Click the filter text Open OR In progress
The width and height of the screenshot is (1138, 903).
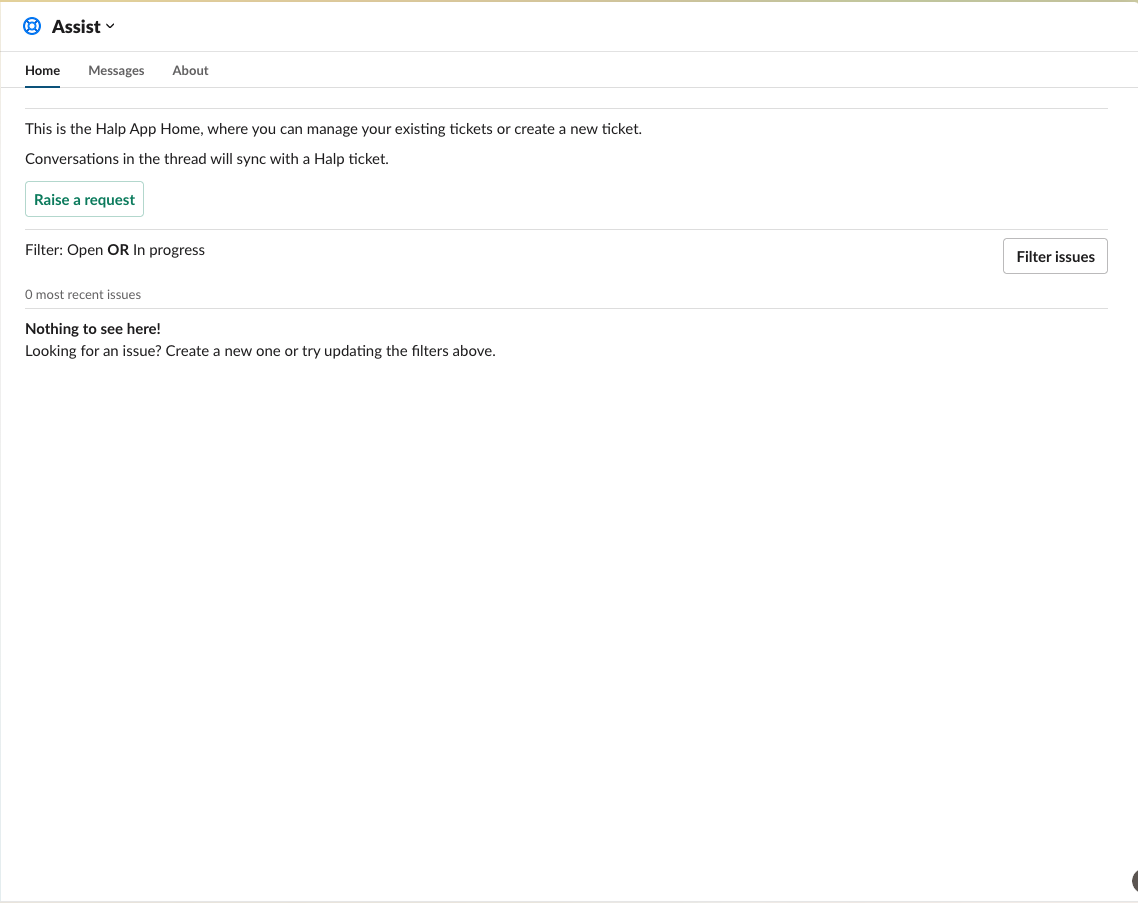[115, 249]
